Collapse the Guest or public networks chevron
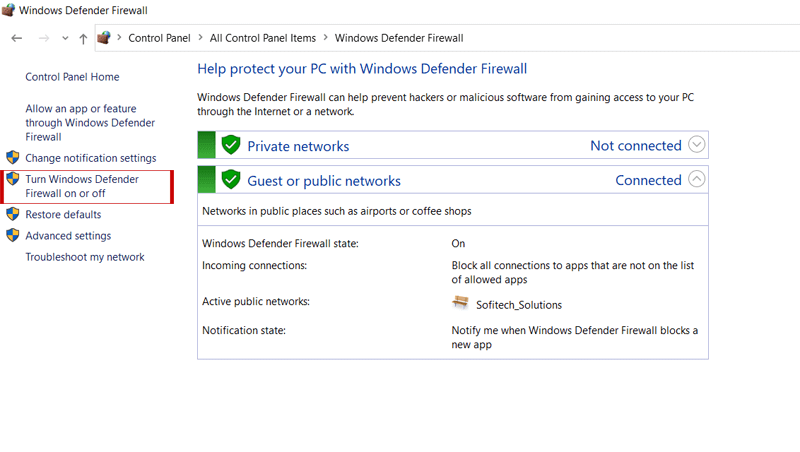The height and width of the screenshot is (452, 800). (696, 179)
